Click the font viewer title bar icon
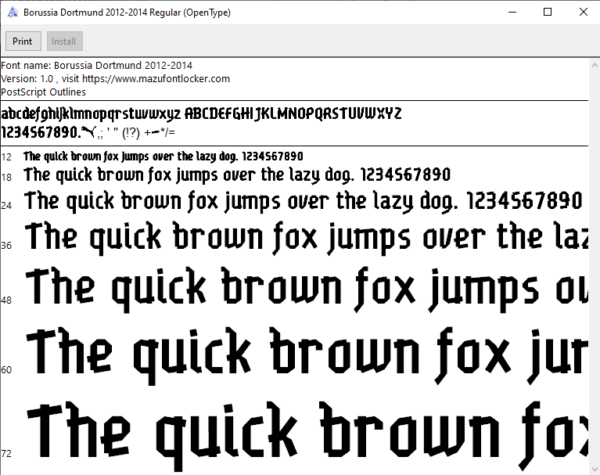This screenshot has height=475, width=600. coord(13,12)
